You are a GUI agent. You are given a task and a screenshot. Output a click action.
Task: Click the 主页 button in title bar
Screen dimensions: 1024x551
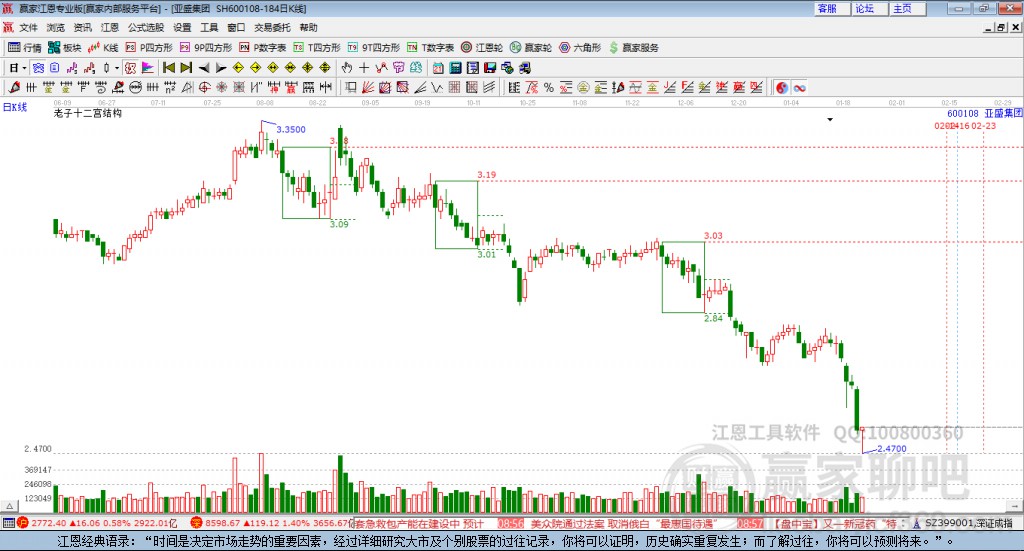pos(908,8)
